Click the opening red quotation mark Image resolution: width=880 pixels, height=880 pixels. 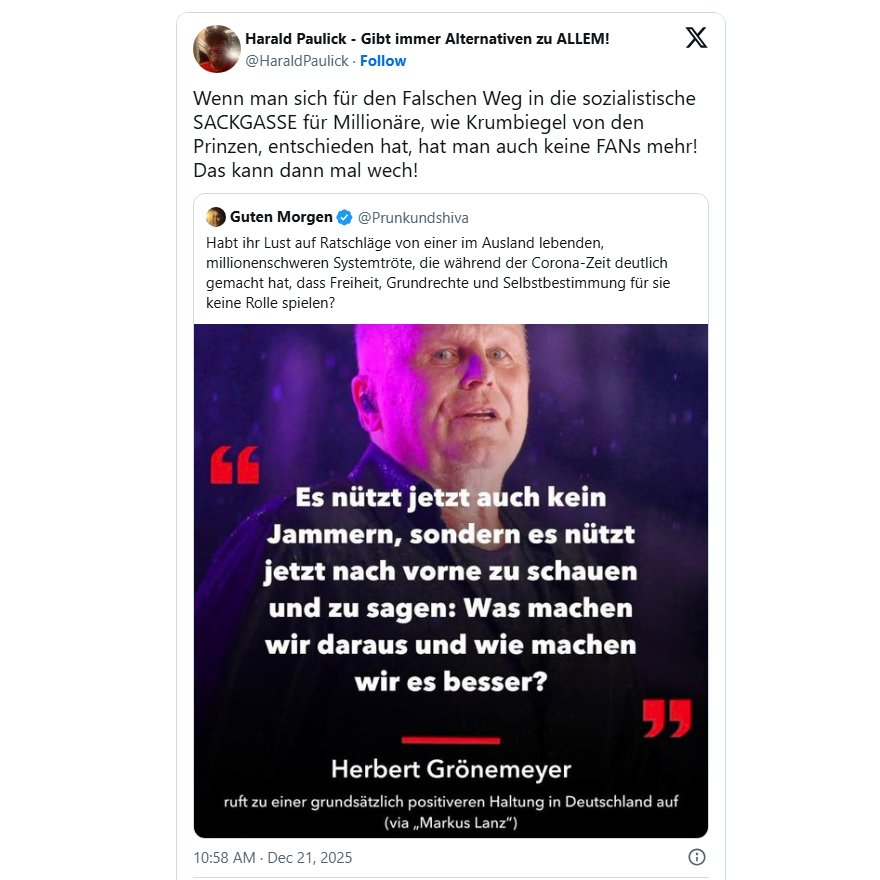[x=235, y=465]
